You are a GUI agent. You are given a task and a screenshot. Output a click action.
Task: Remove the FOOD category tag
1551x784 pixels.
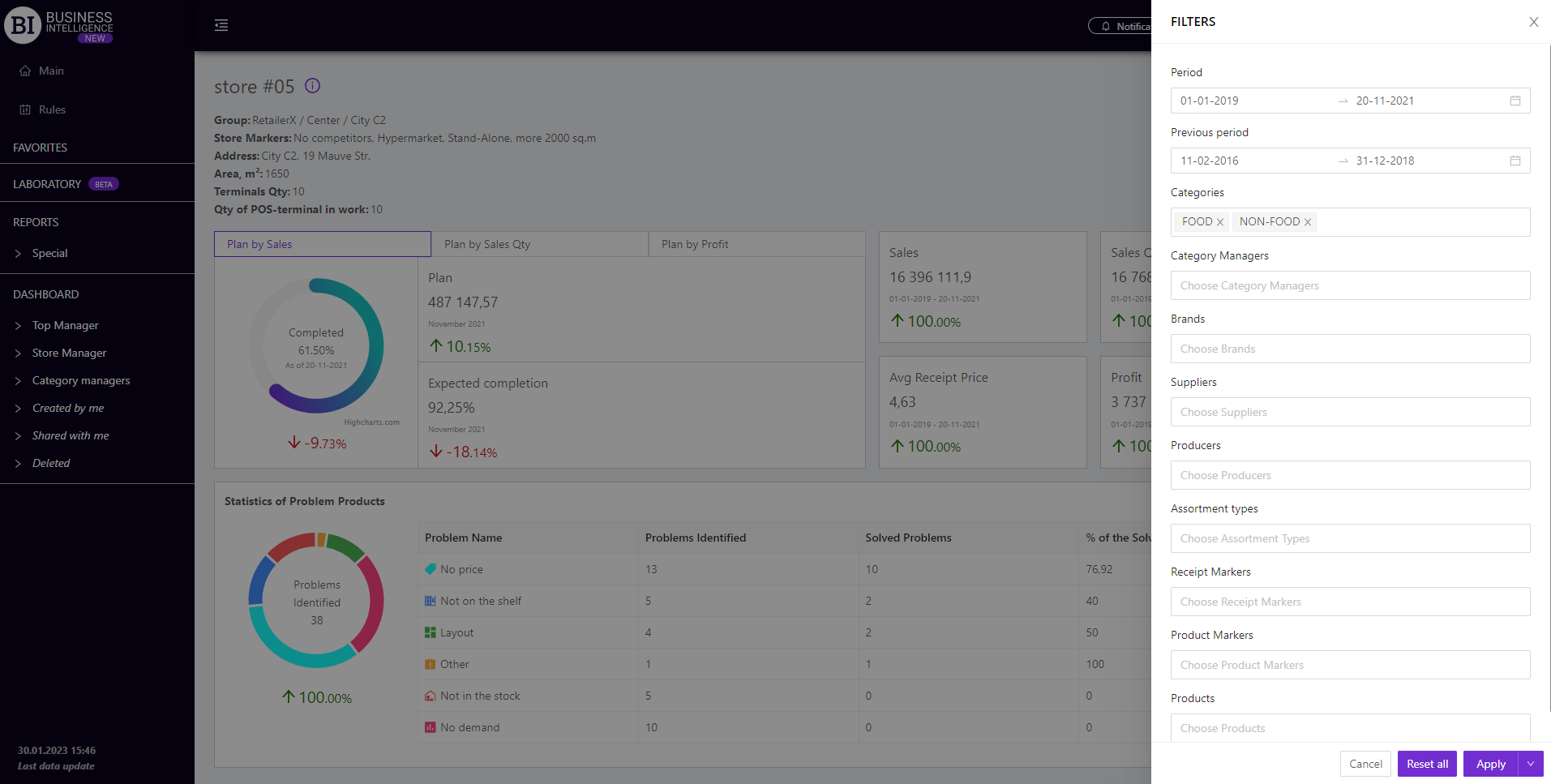1219,222
